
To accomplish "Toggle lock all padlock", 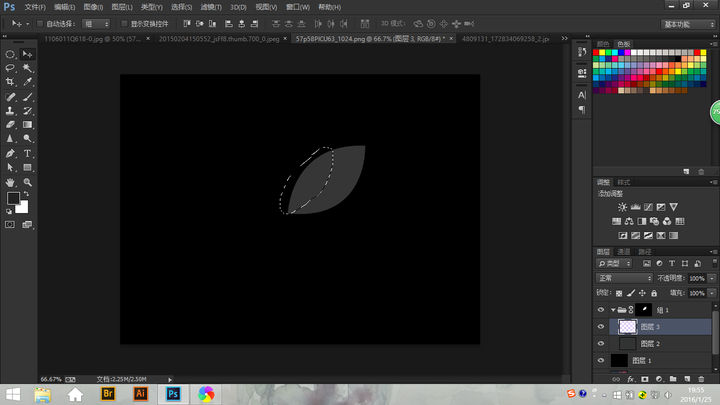I will pyautogui.click(x=654, y=293).
